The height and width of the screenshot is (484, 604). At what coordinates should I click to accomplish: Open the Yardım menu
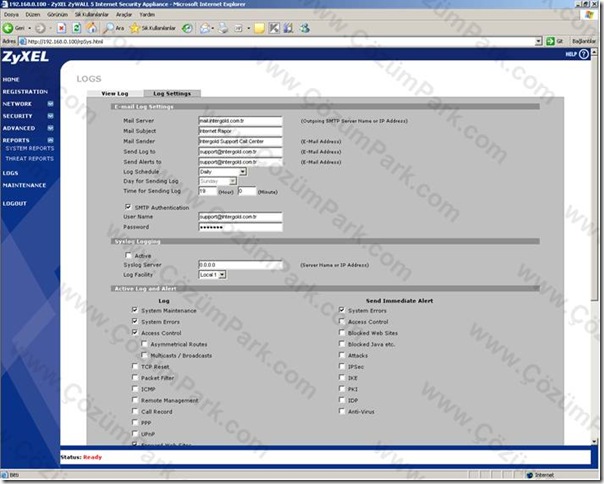147,15
